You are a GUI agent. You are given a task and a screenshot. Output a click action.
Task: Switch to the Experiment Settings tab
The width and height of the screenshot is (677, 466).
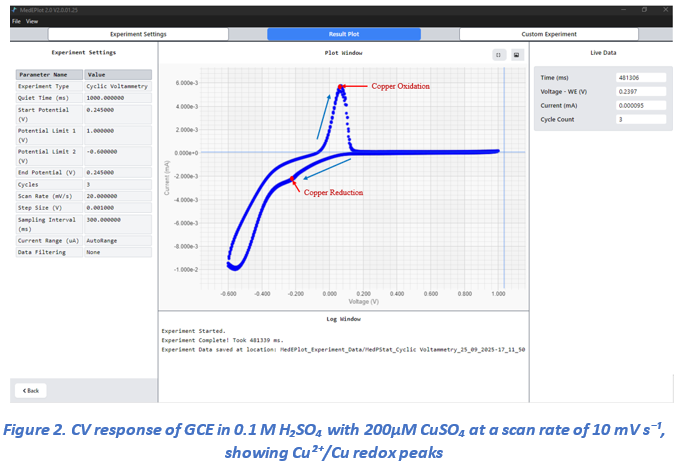point(138,34)
